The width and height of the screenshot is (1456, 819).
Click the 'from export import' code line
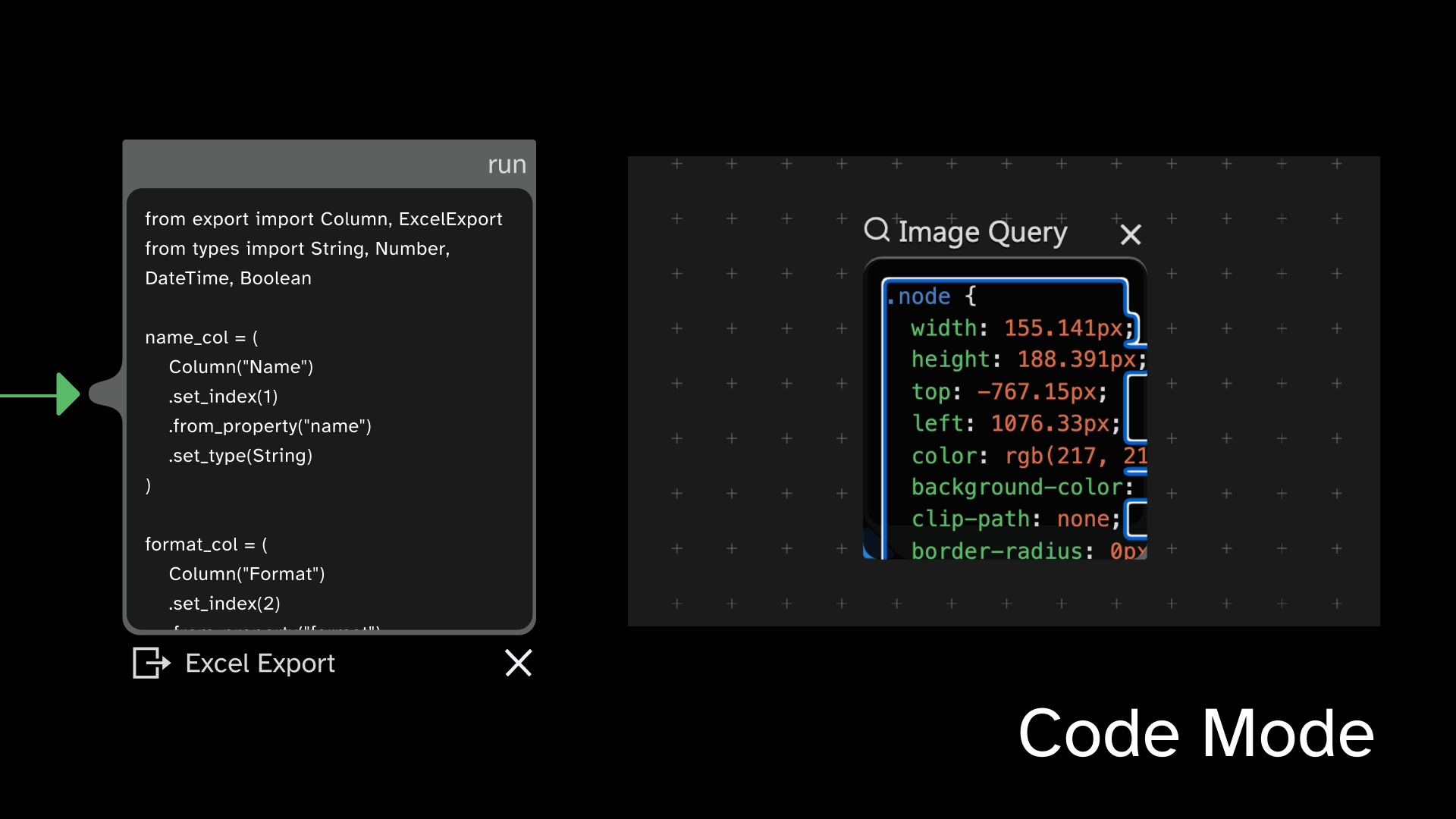click(323, 219)
